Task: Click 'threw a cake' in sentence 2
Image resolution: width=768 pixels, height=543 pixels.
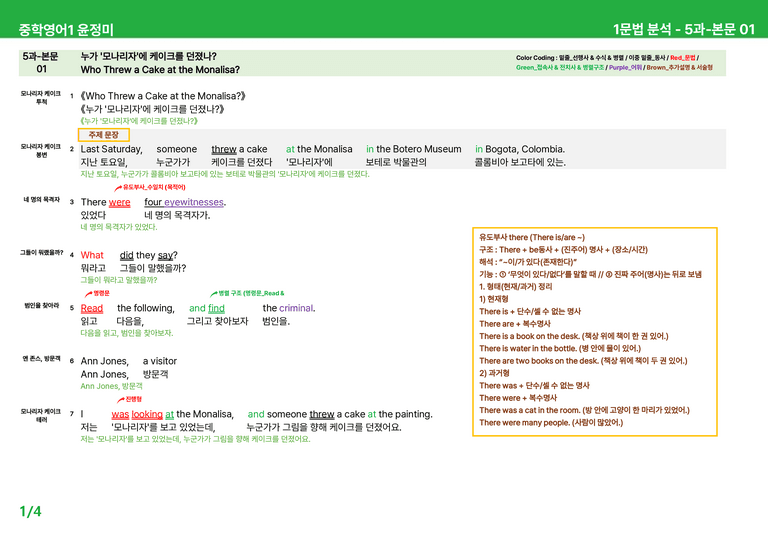Action: pos(239,149)
